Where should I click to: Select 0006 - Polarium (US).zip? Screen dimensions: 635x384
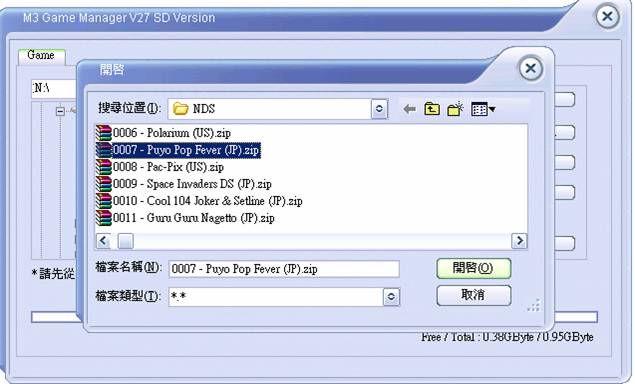[x=163, y=133]
